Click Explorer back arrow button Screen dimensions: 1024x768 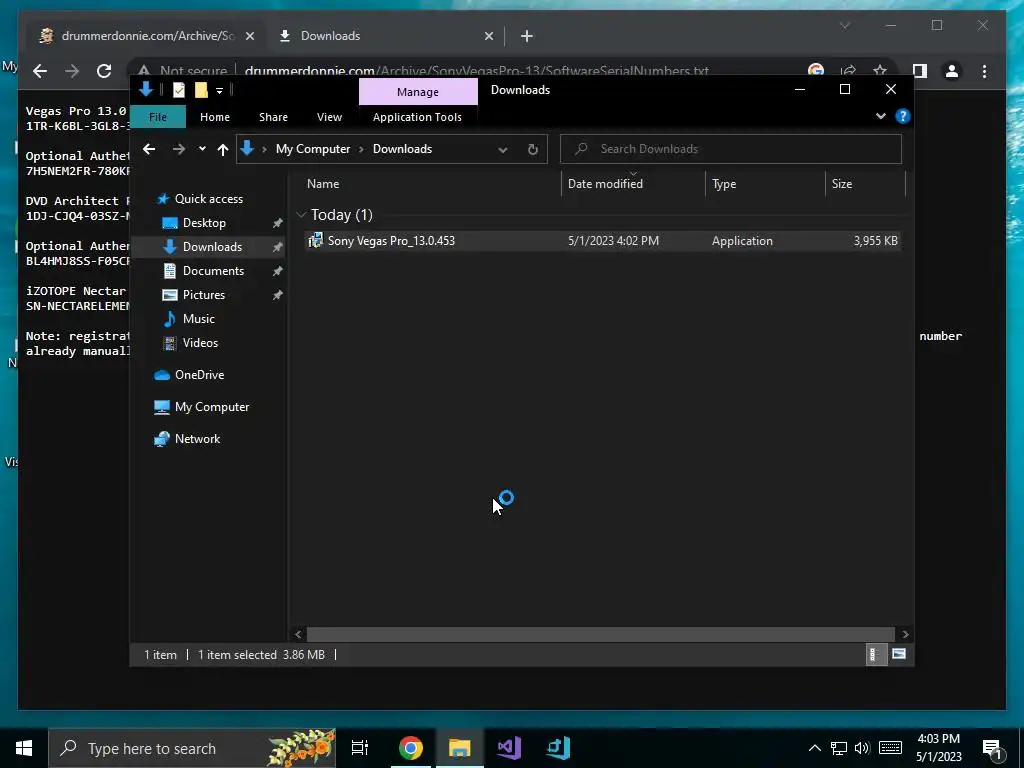pos(149,149)
